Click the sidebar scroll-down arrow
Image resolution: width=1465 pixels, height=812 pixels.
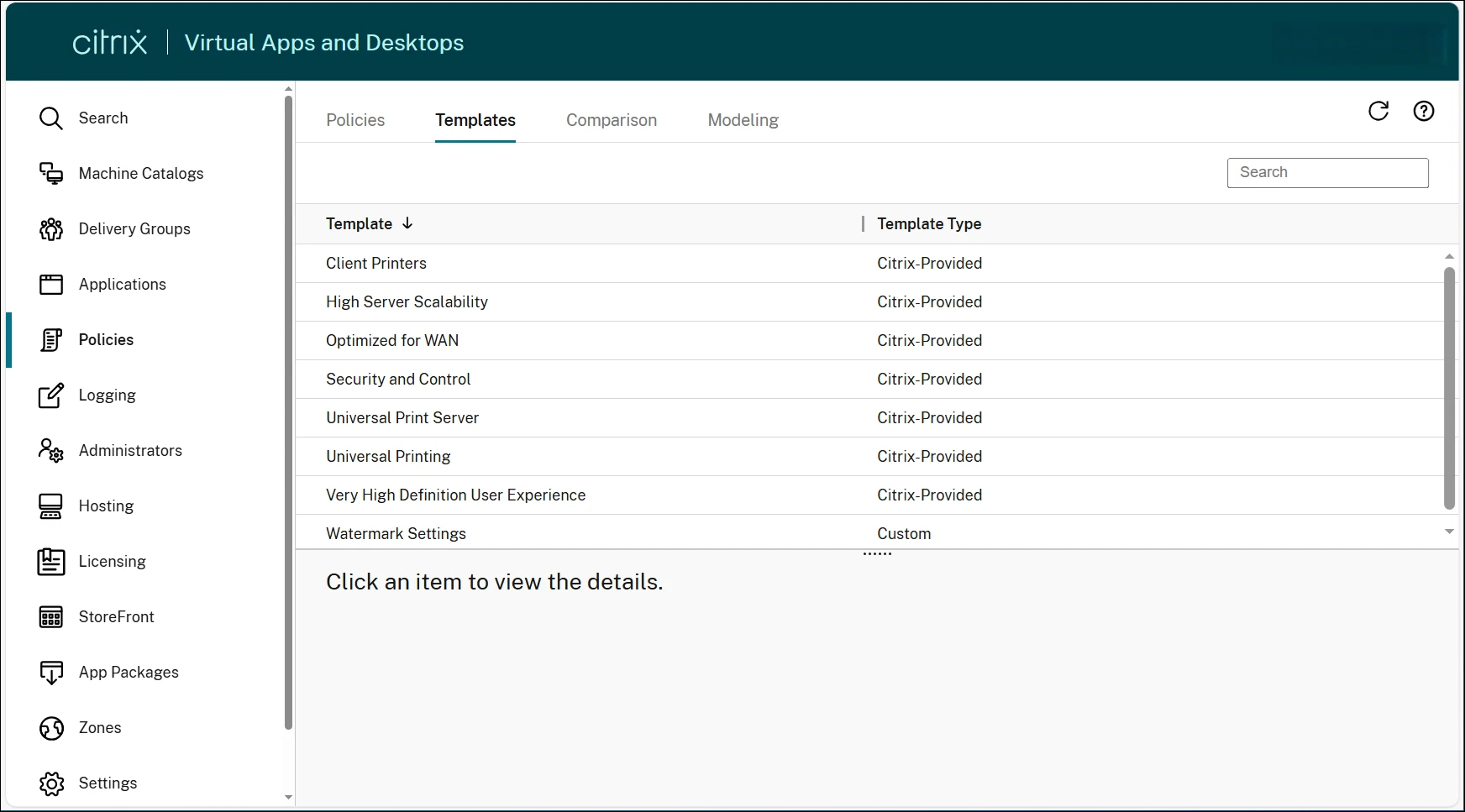click(x=288, y=798)
